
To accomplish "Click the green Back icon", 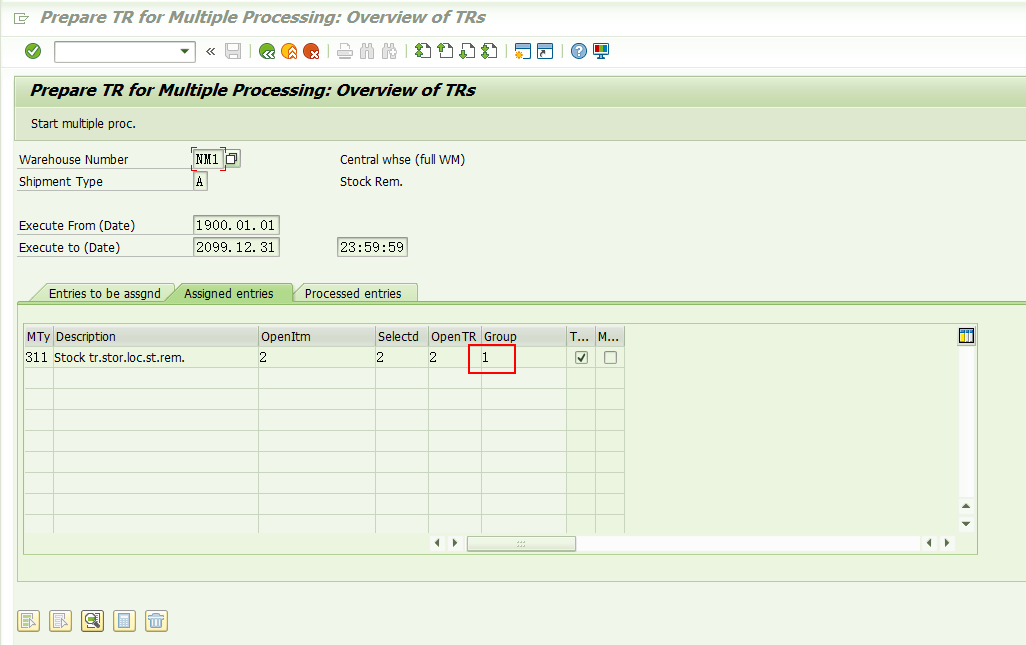I will coord(267,51).
